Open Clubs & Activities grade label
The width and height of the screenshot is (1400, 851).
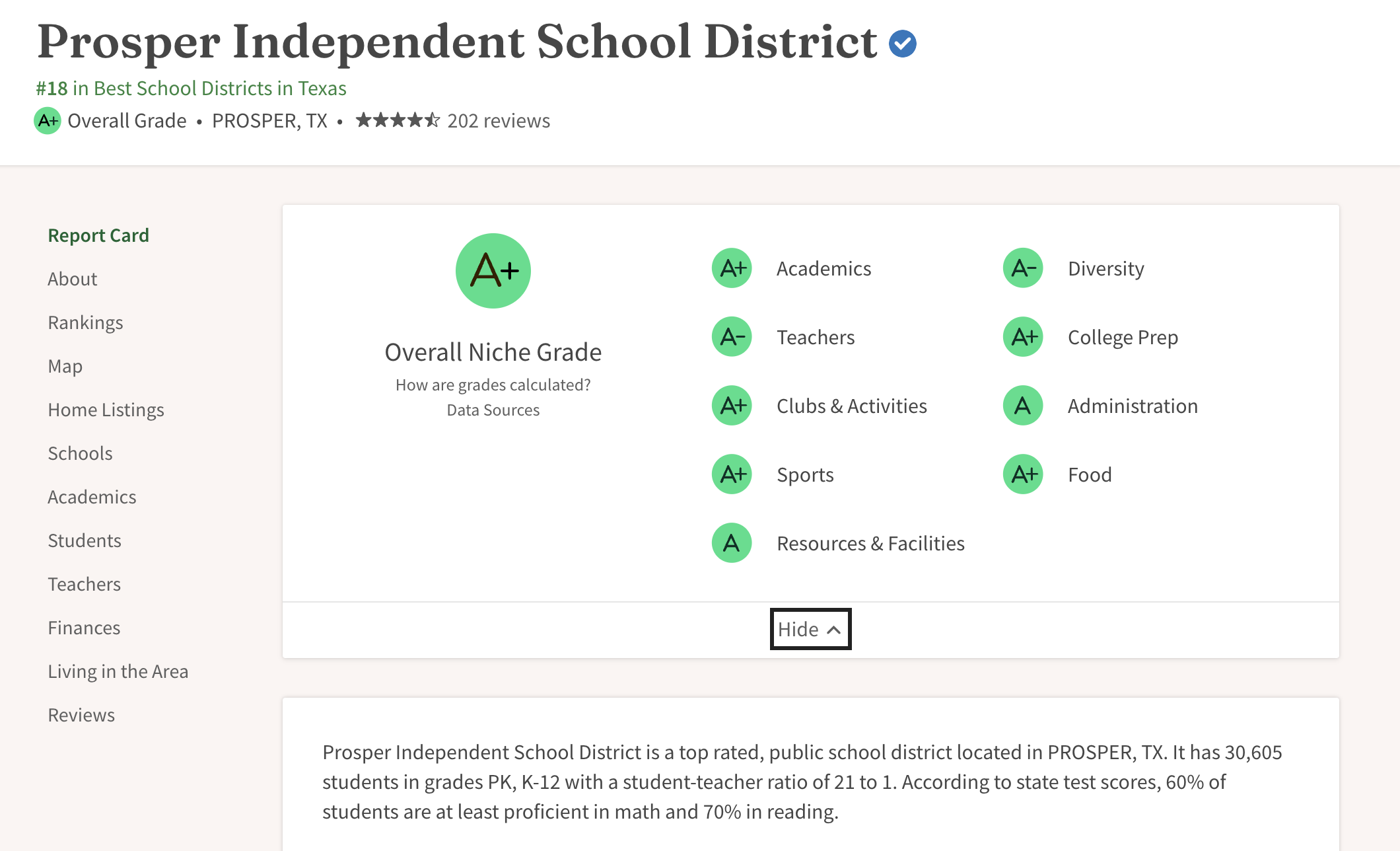click(852, 406)
